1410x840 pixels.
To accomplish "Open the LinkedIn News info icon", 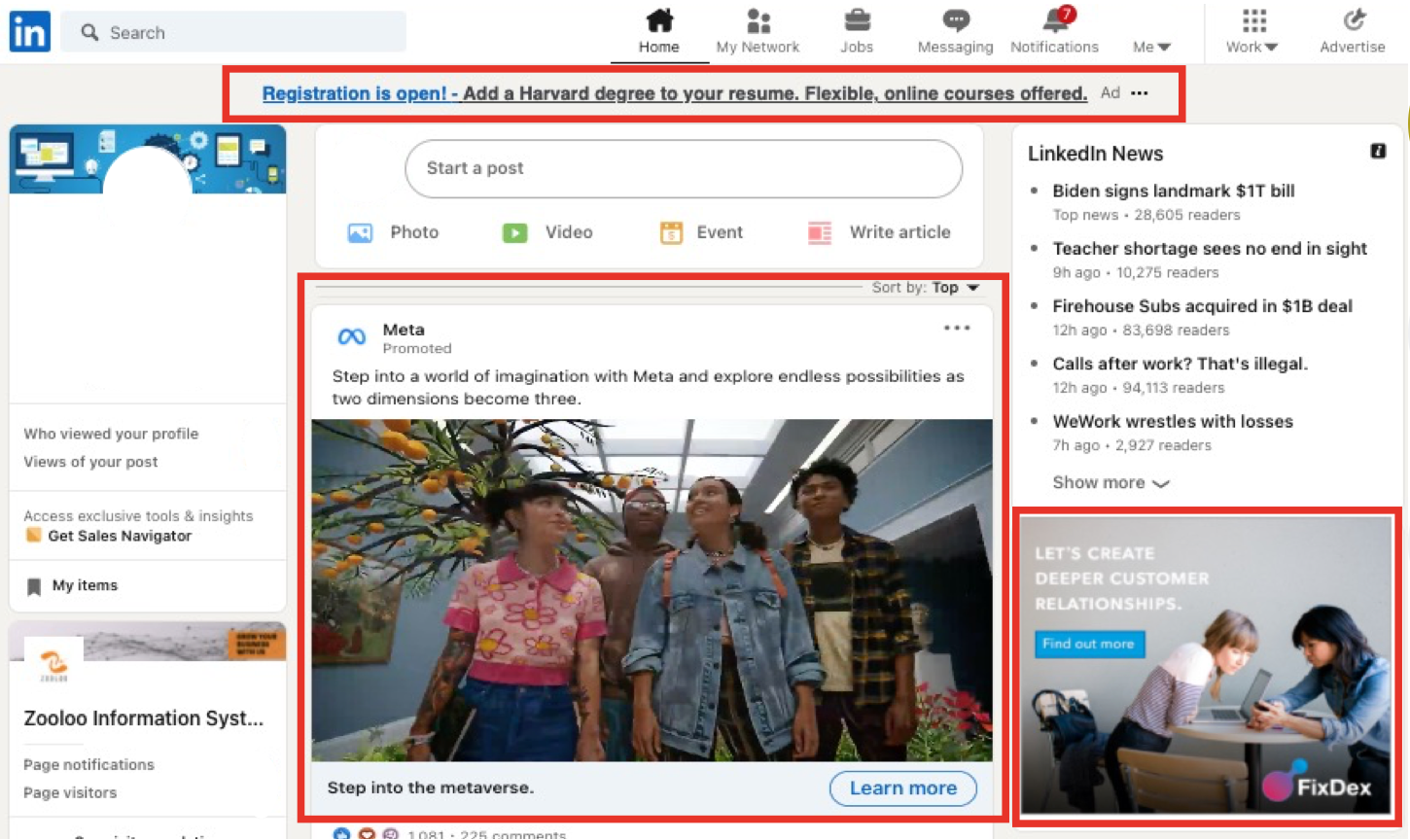I will coord(1378,151).
